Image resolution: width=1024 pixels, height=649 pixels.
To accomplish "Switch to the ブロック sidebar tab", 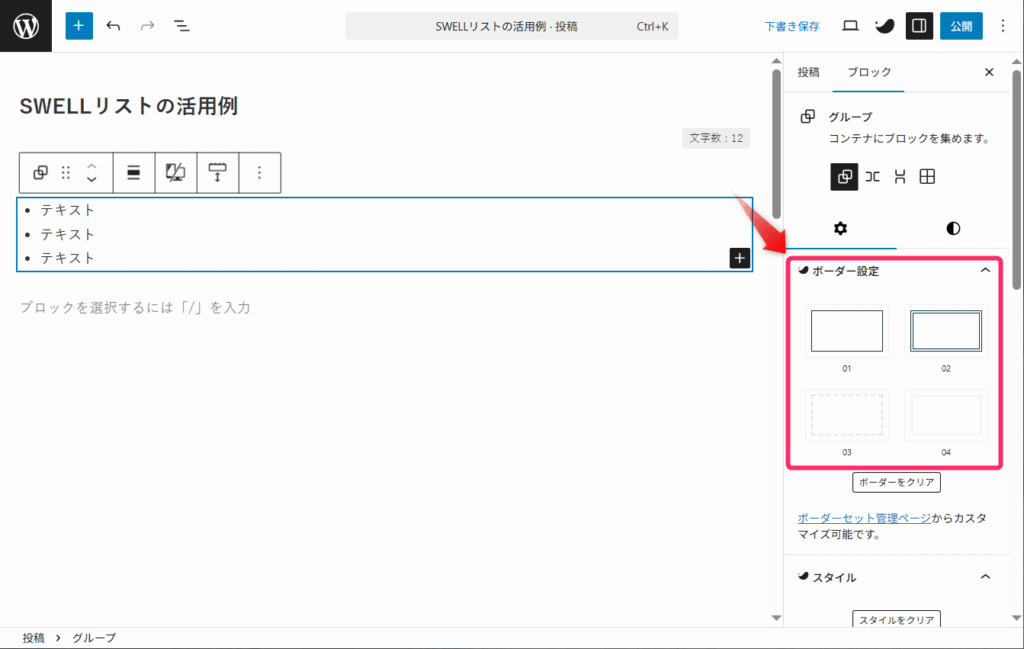I will pyautogui.click(x=869, y=72).
